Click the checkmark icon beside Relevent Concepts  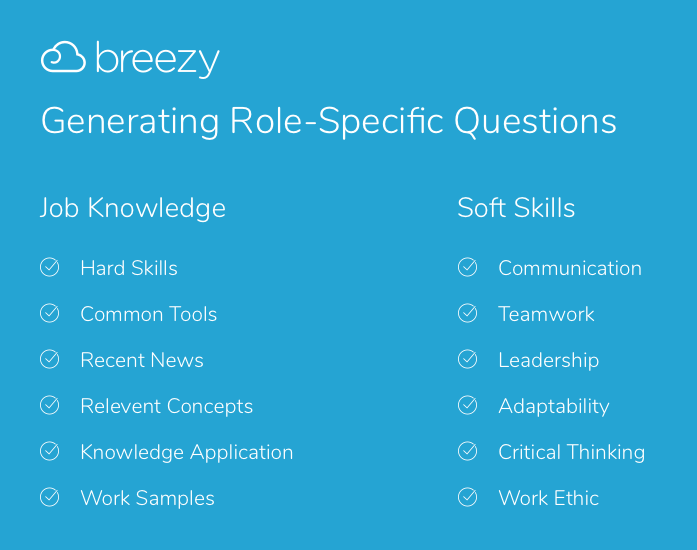pos(50,405)
